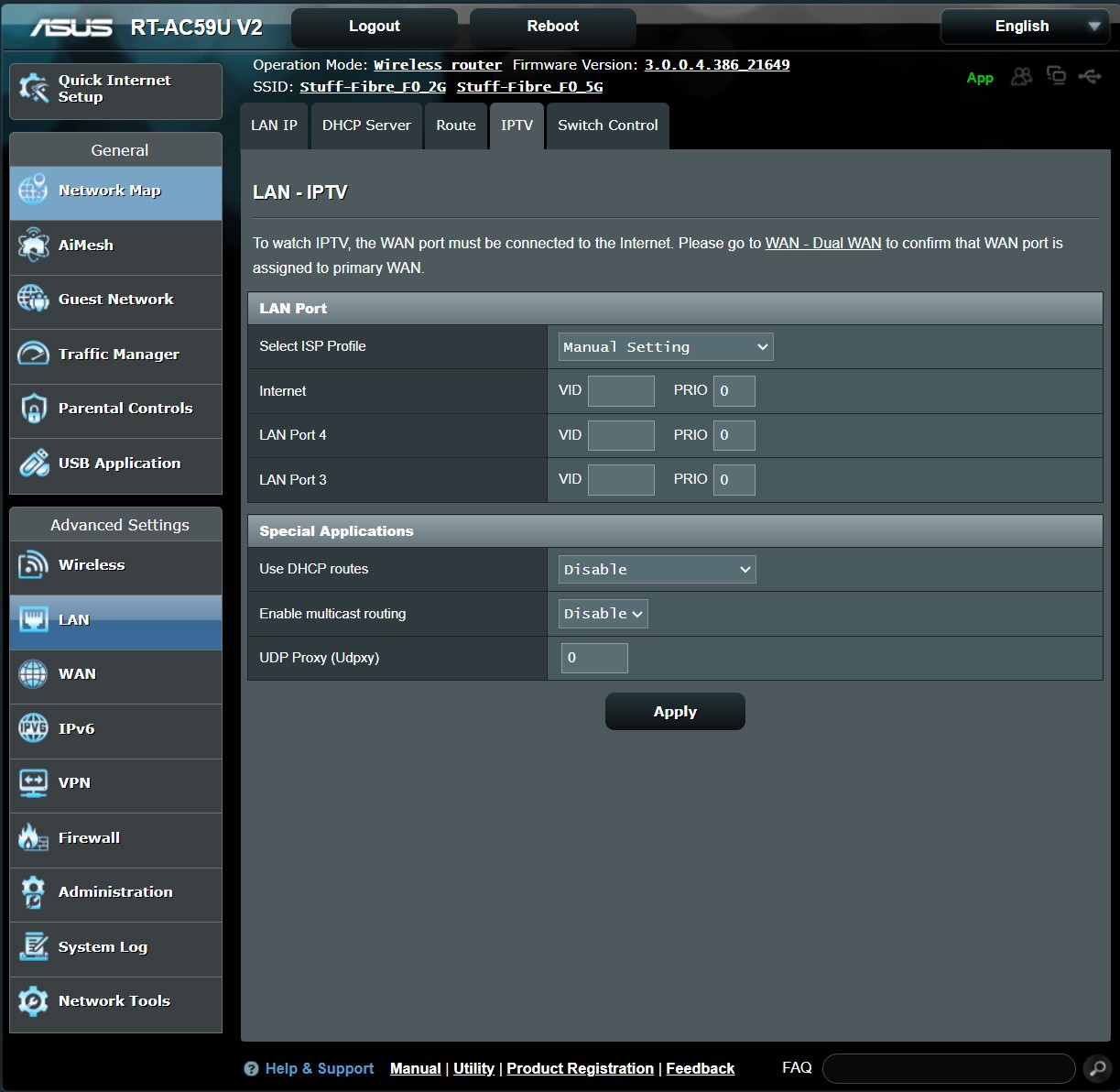Open the Feedback link in footer

point(701,1069)
